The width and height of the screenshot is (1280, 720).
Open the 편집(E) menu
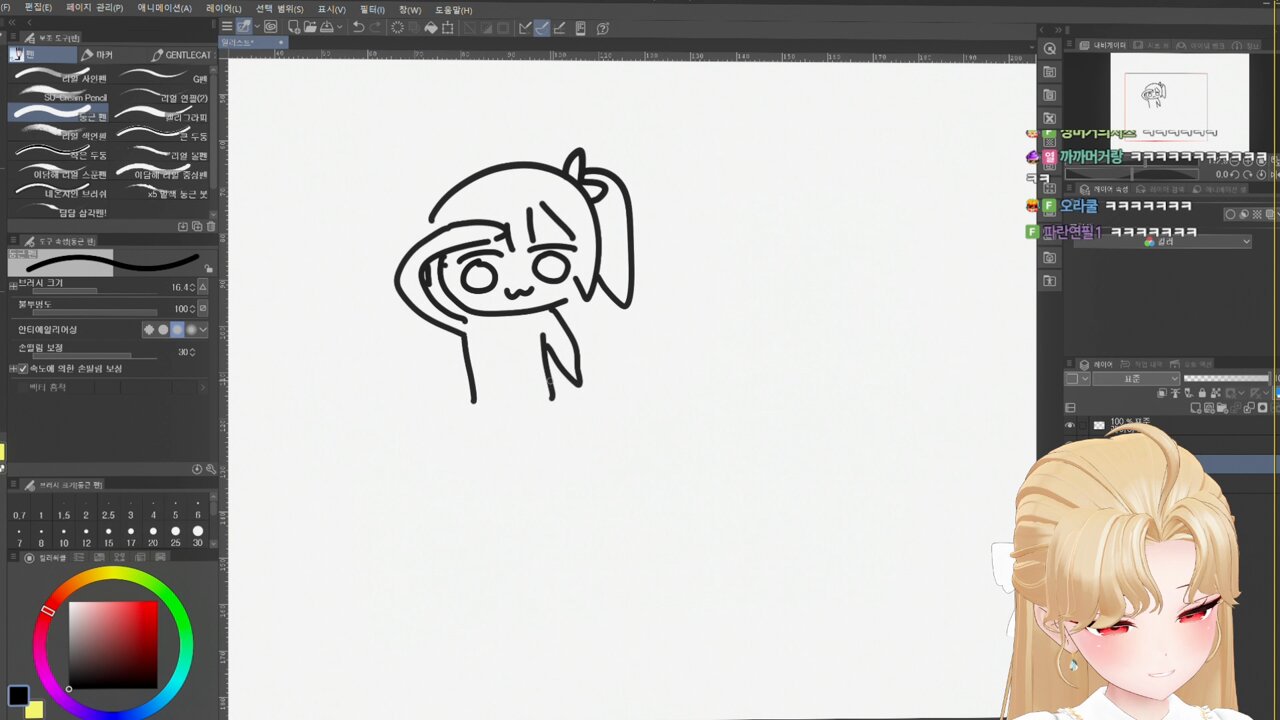click(x=38, y=8)
